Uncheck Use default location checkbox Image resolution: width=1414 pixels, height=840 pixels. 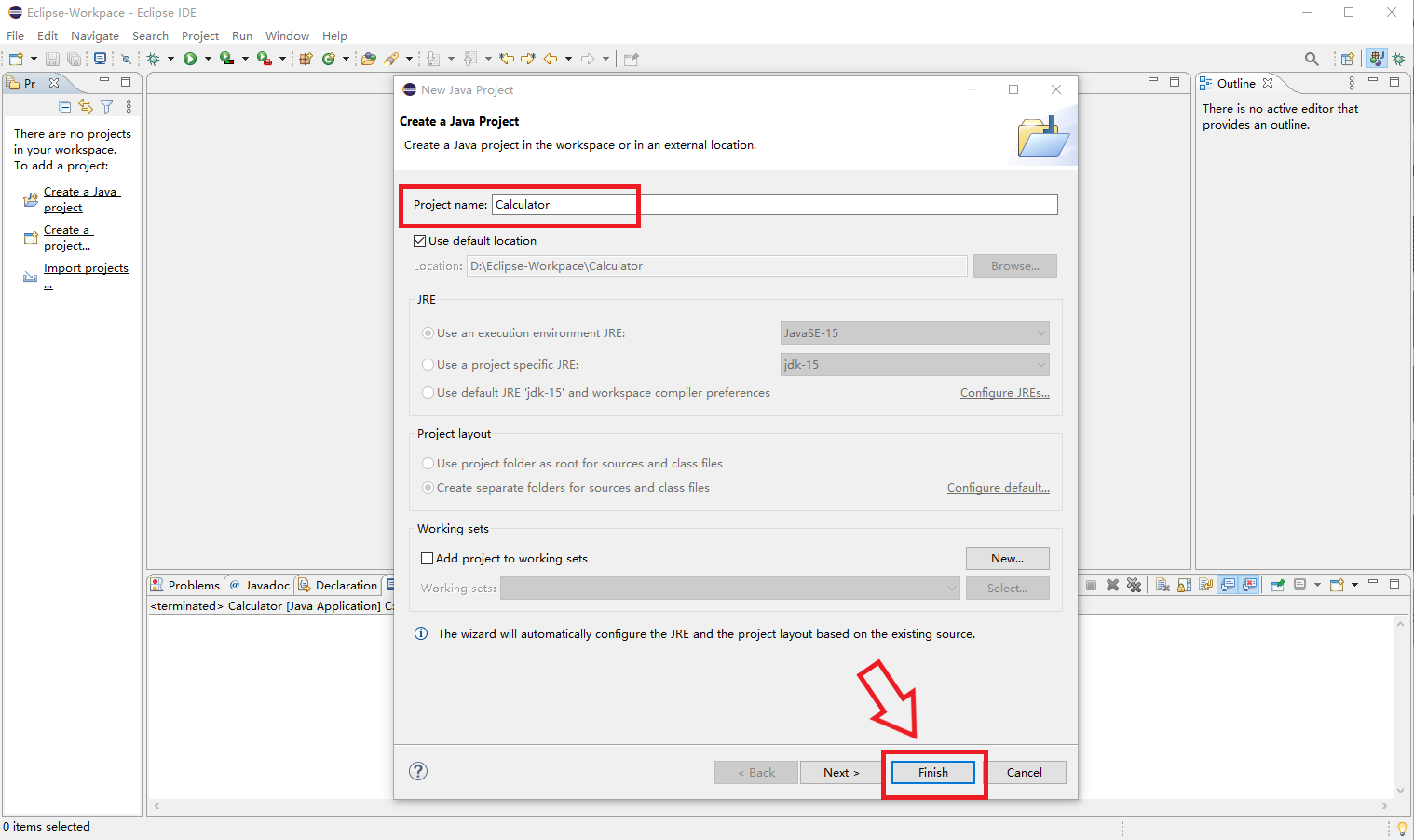point(420,241)
